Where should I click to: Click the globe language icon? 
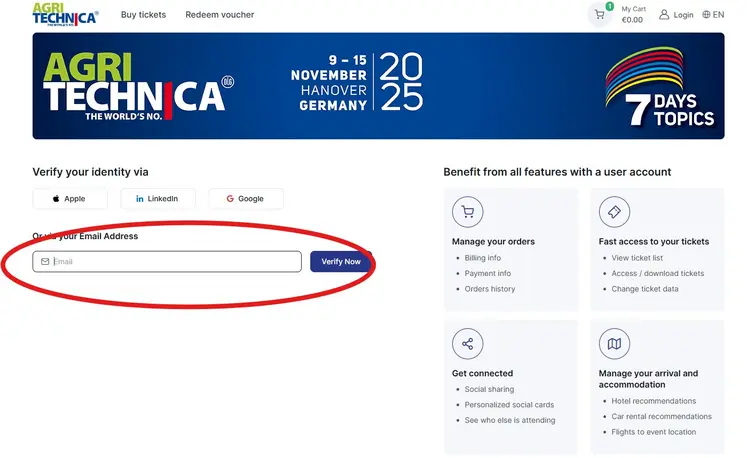pyautogui.click(x=706, y=15)
